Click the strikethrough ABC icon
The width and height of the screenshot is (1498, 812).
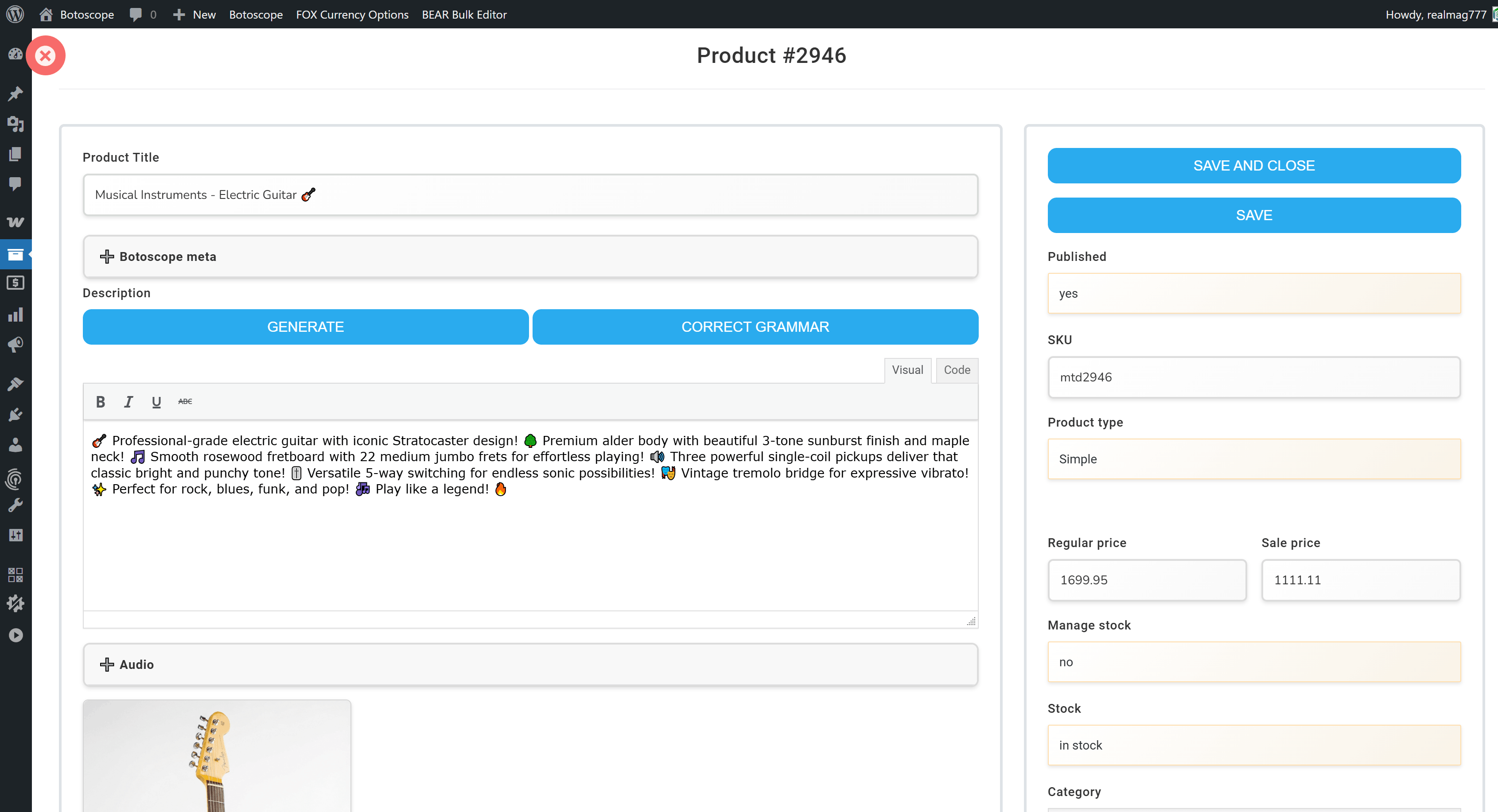(185, 402)
